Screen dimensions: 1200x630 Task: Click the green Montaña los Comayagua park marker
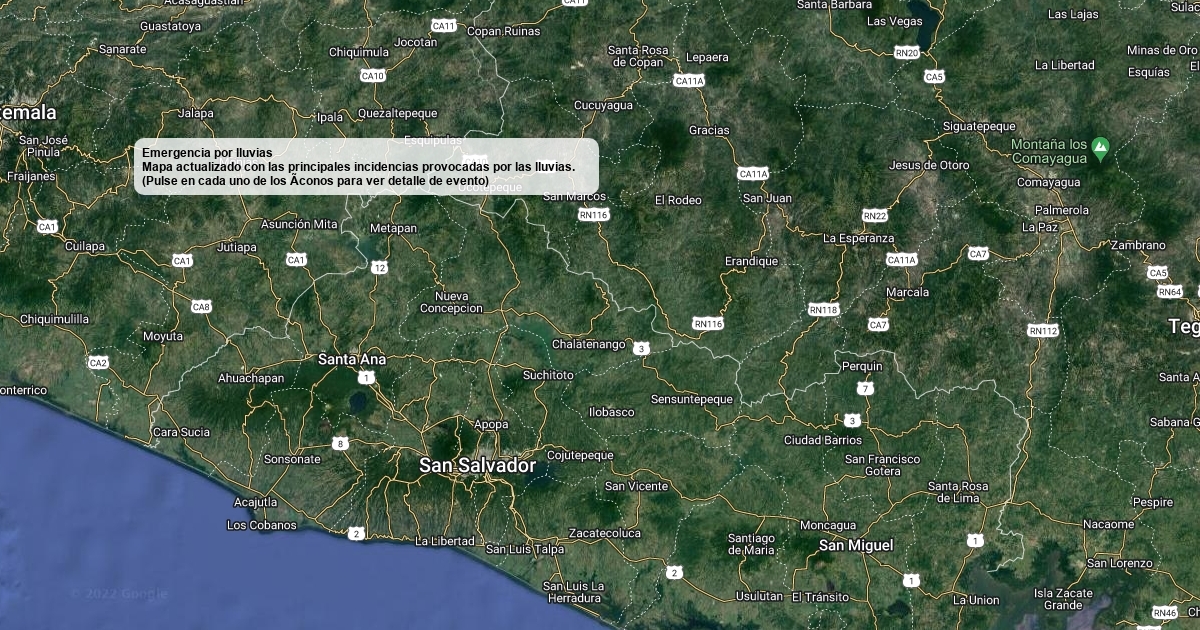tap(1100, 148)
